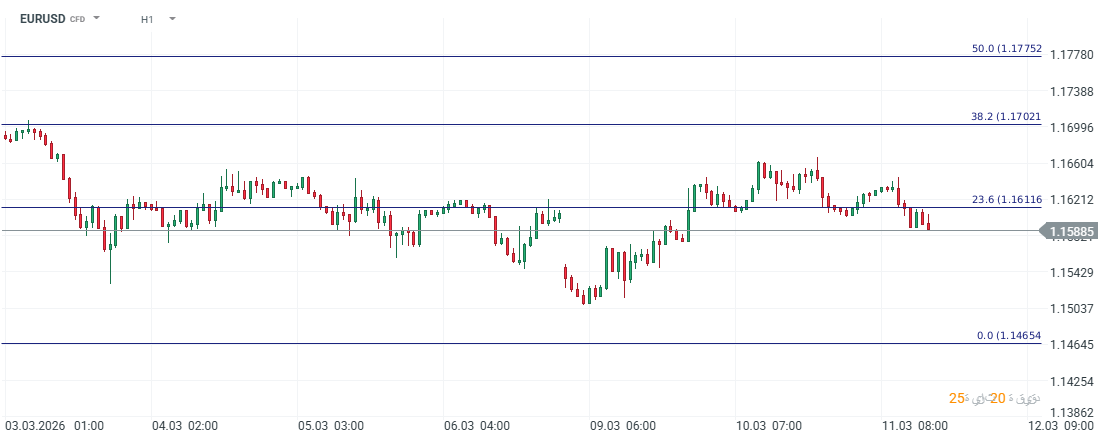The height and width of the screenshot is (442, 1109).
Task: Click the 03.03.2026 01:00 time axis label
Action: [x=53, y=425]
